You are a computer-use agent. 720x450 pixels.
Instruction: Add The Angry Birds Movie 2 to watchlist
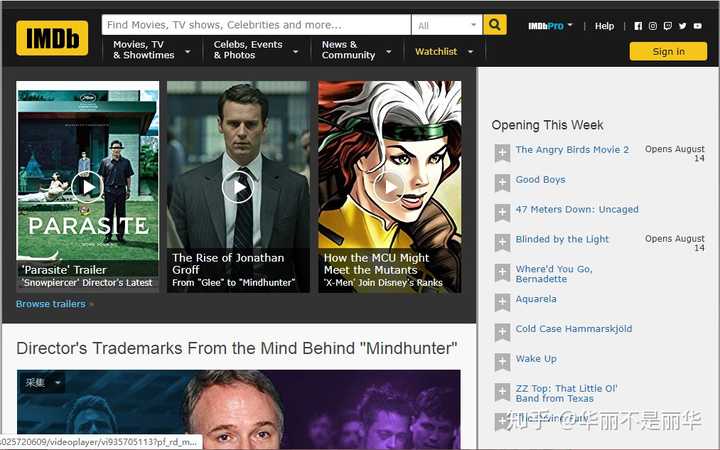point(502,153)
